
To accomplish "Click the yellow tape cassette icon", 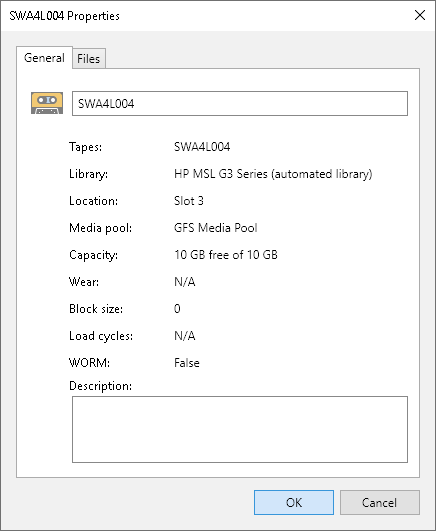I will (47, 103).
